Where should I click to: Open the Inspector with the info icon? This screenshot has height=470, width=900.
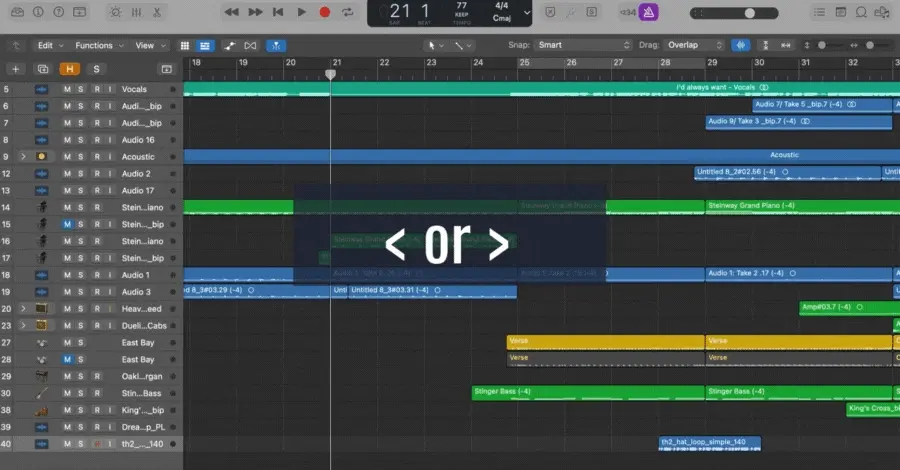[38, 12]
